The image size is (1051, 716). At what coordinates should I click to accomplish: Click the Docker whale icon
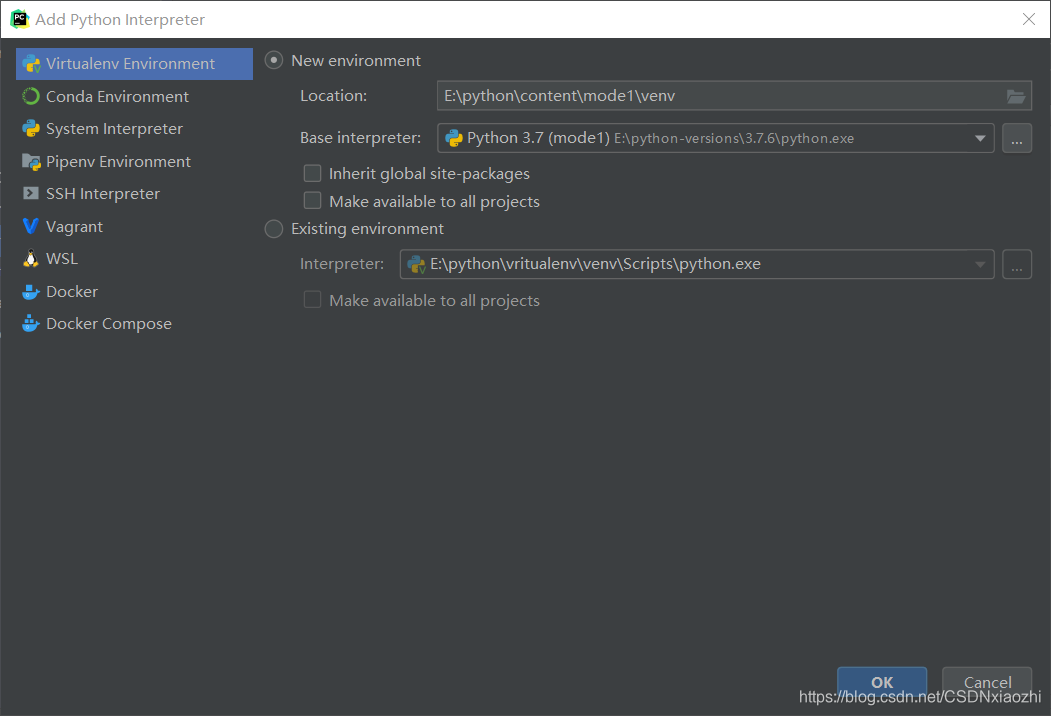[x=31, y=292]
